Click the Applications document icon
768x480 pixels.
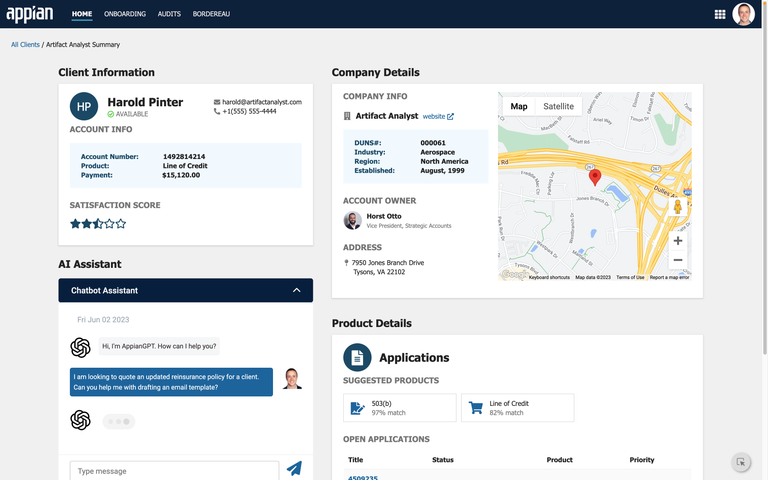coord(357,357)
